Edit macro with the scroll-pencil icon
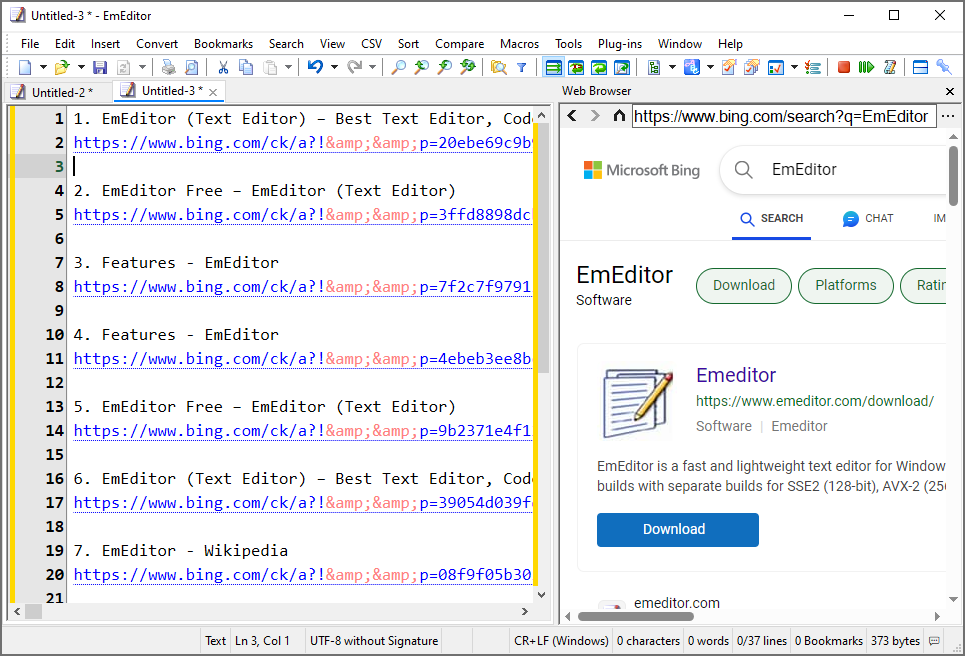The image size is (965, 656). point(890,67)
